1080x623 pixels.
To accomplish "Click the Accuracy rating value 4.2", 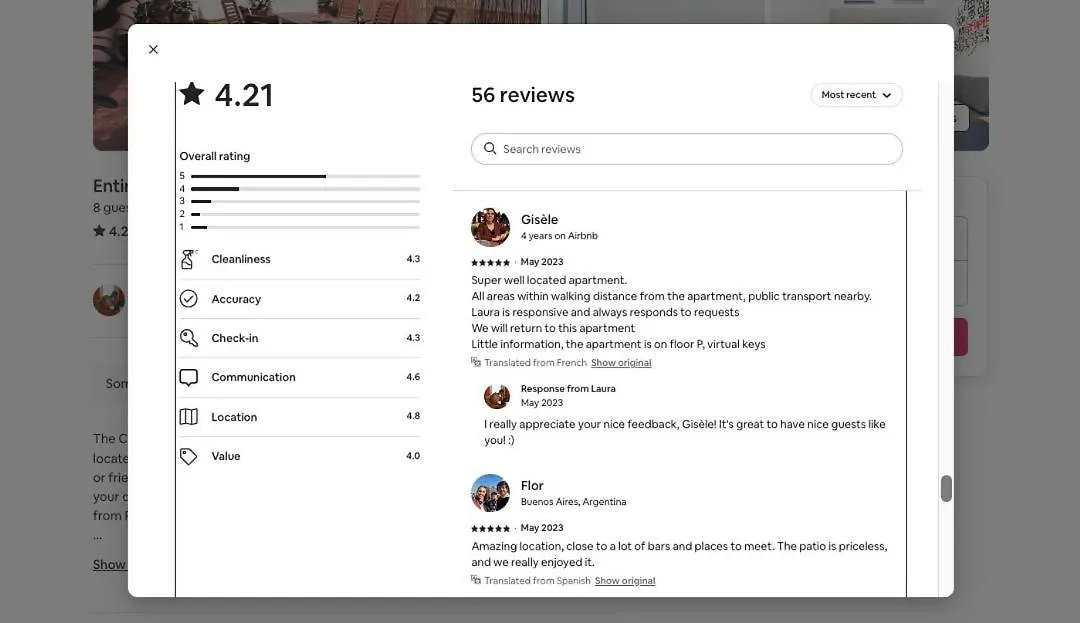I will [x=413, y=298].
